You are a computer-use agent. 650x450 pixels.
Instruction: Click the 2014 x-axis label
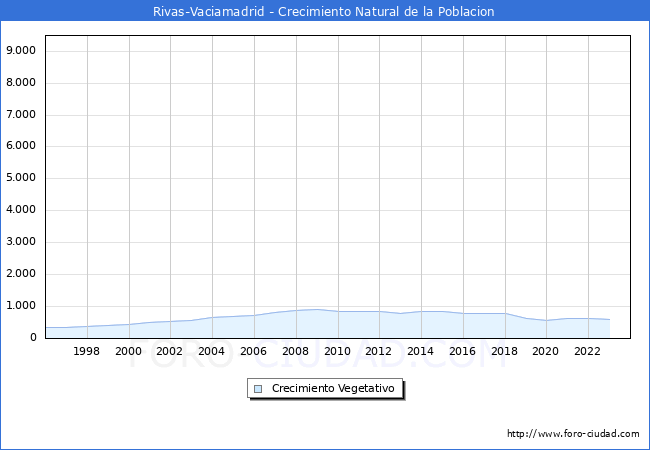[x=420, y=351]
